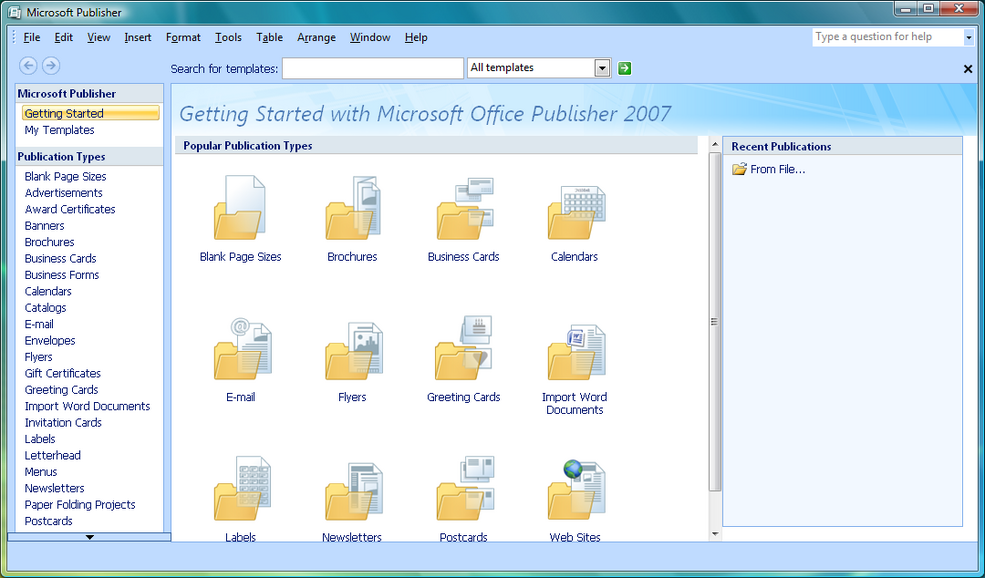The height and width of the screenshot is (578, 985).
Task: Select Labels in the sidebar list
Action: (40, 439)
